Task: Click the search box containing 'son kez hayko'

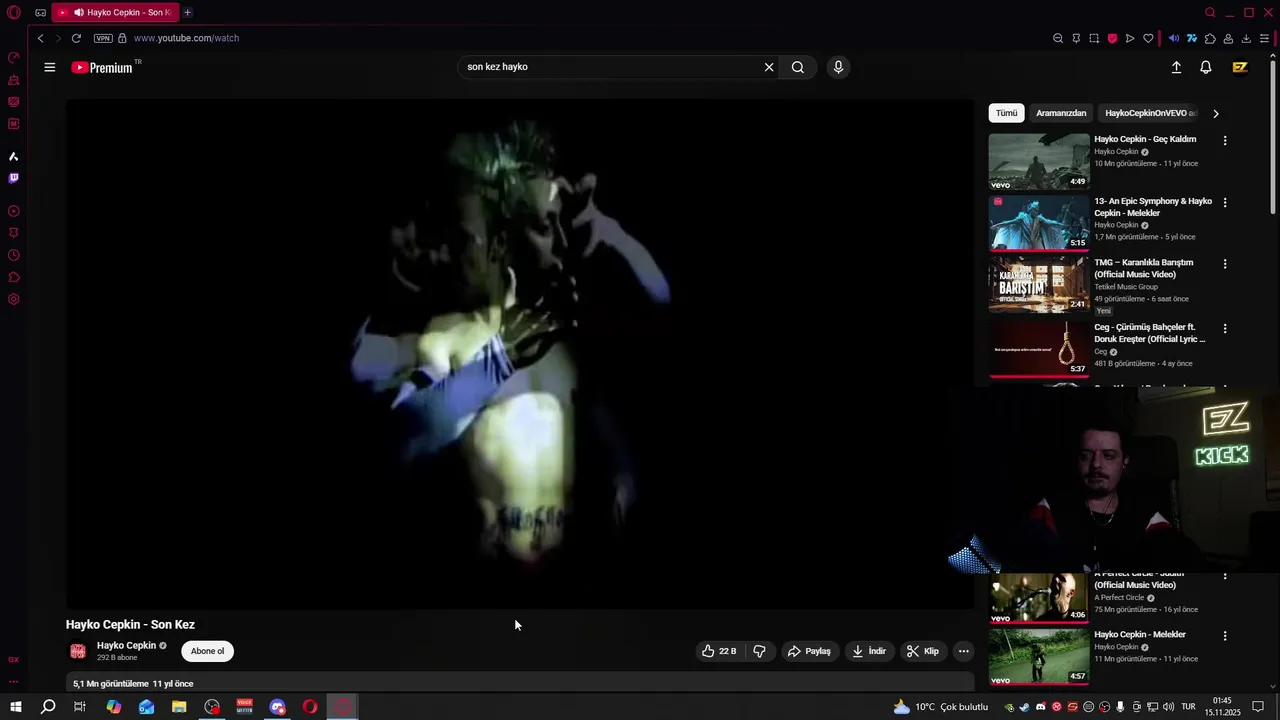Action: [x=610, y=67]
